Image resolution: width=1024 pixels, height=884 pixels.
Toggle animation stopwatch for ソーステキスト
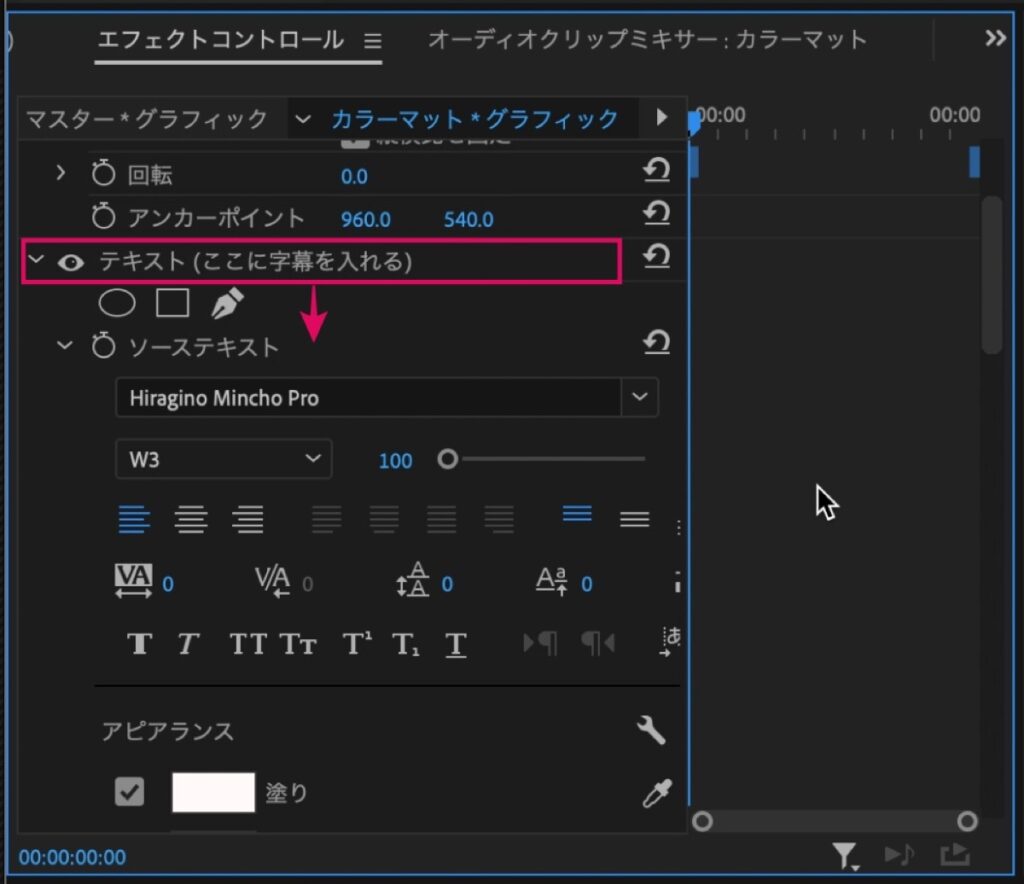(103, 345)
